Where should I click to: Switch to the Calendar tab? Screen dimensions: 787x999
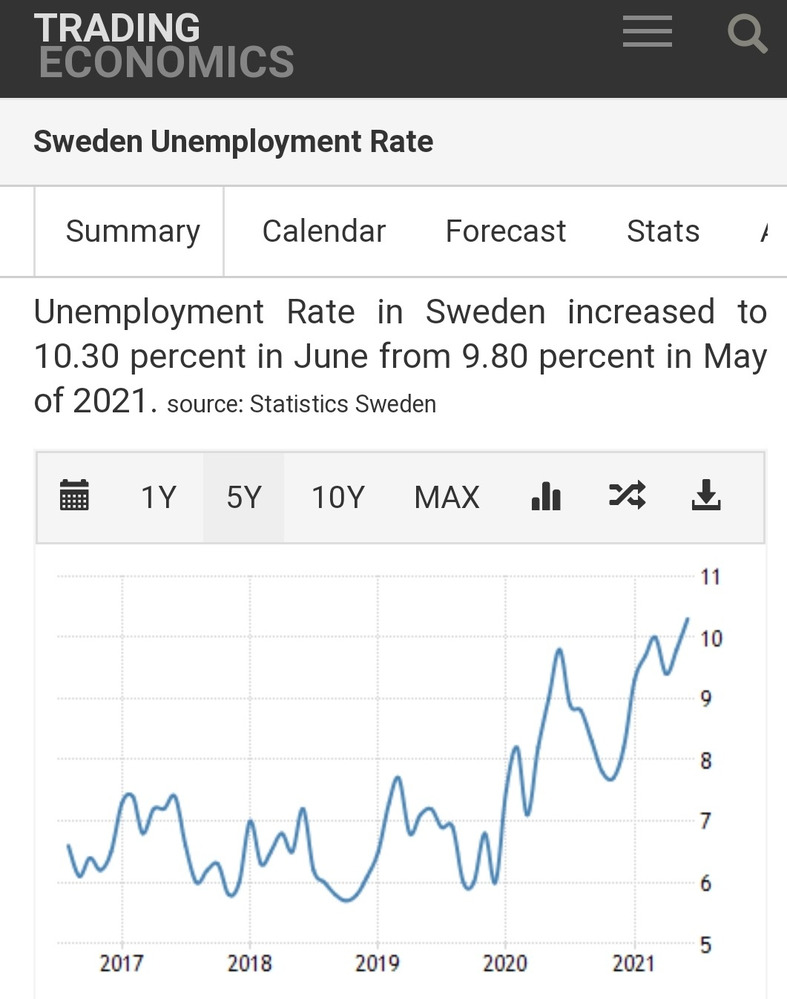(x=324, y=231)
